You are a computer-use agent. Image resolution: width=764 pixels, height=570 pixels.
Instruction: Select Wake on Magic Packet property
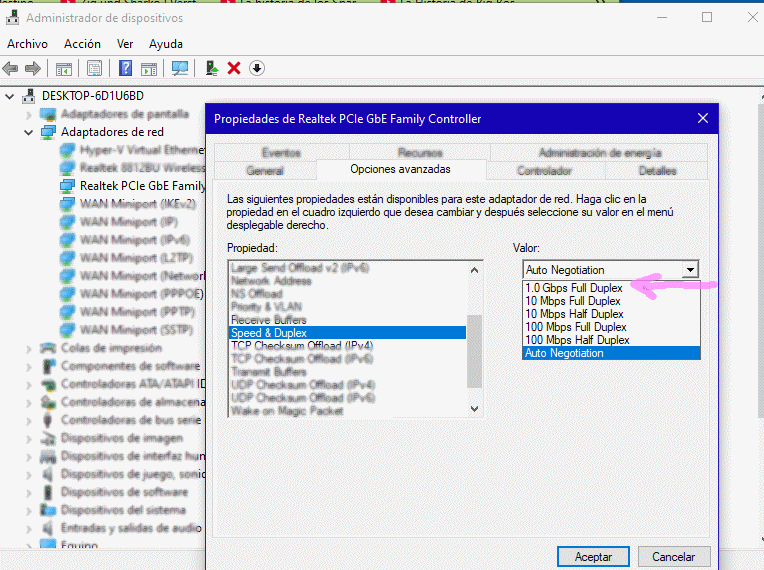pos(347,411)
